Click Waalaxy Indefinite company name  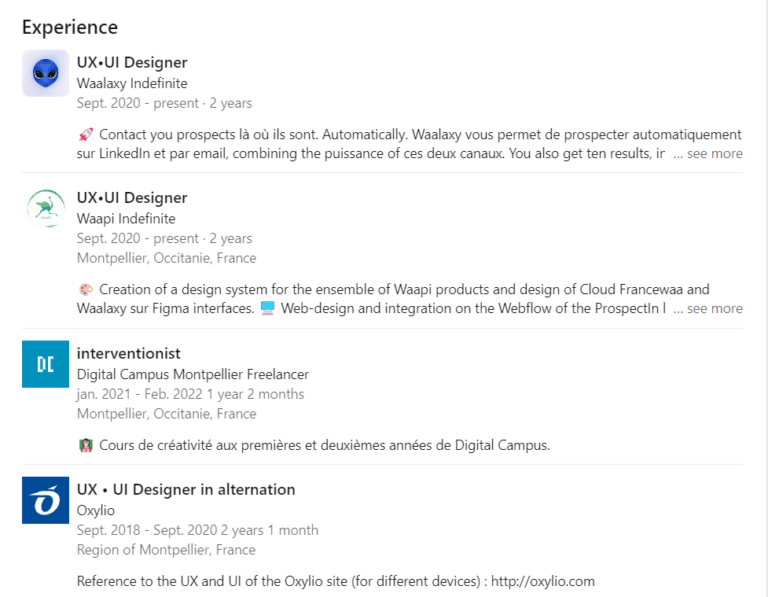[132, 83]
